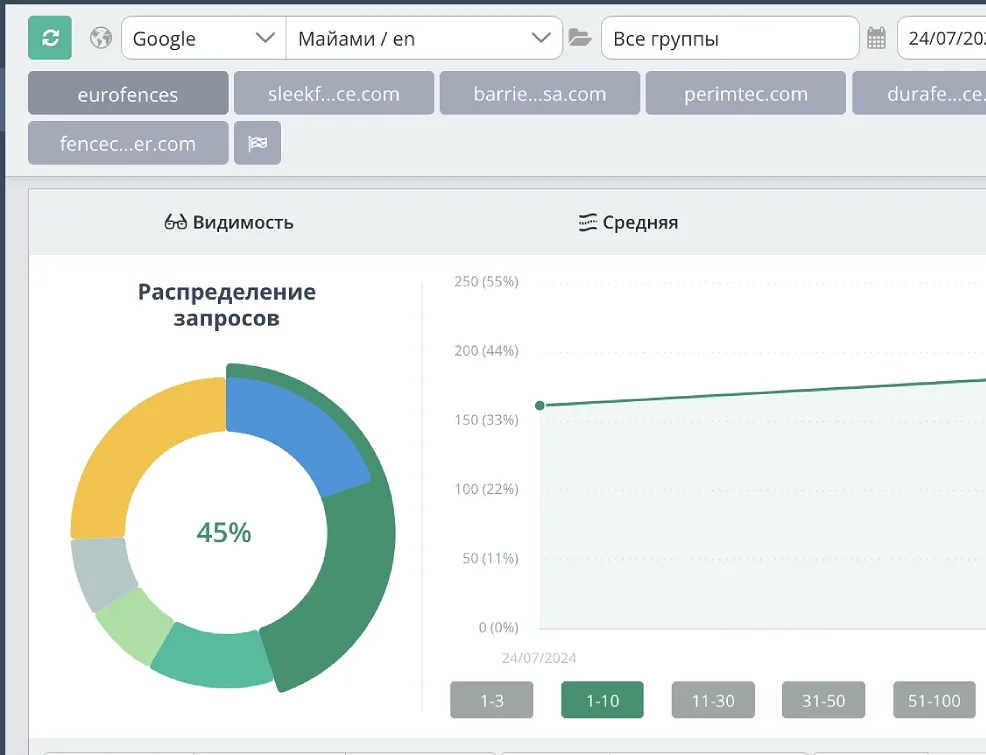
Task: Click the globe icon near search engine
Action: coord(100,38)
